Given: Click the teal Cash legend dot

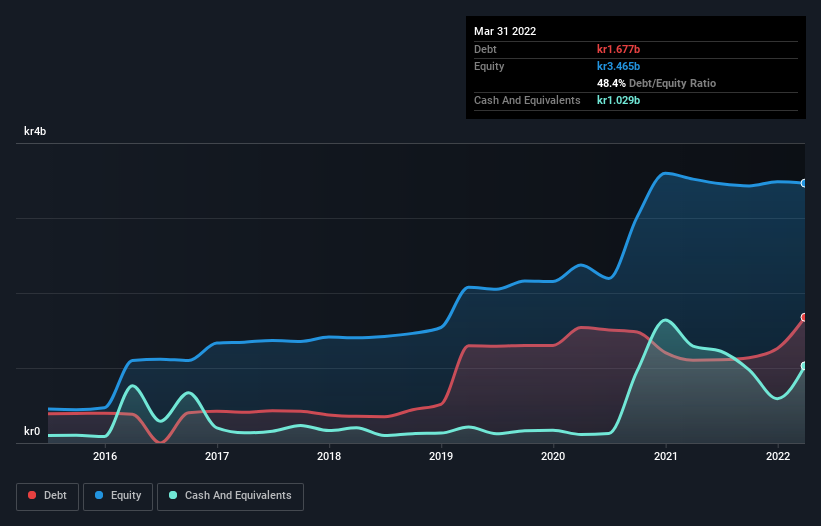Looking at the screenshot, I should [173, 495].
